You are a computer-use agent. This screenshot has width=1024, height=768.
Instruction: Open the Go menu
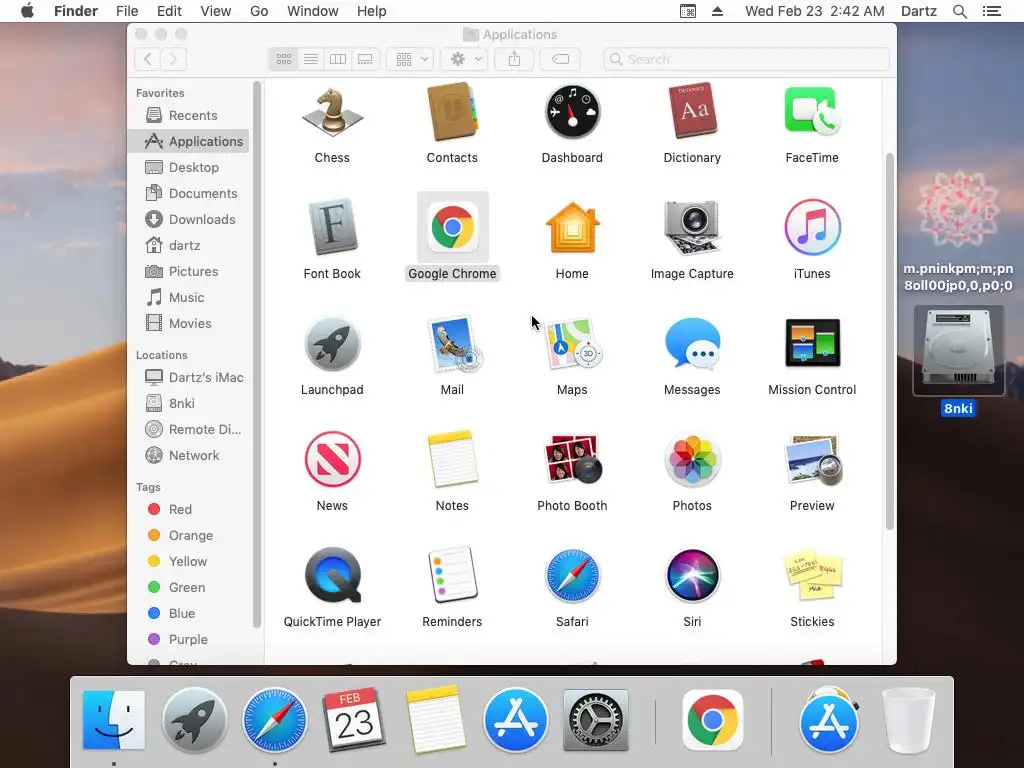(x=259, y=11)
